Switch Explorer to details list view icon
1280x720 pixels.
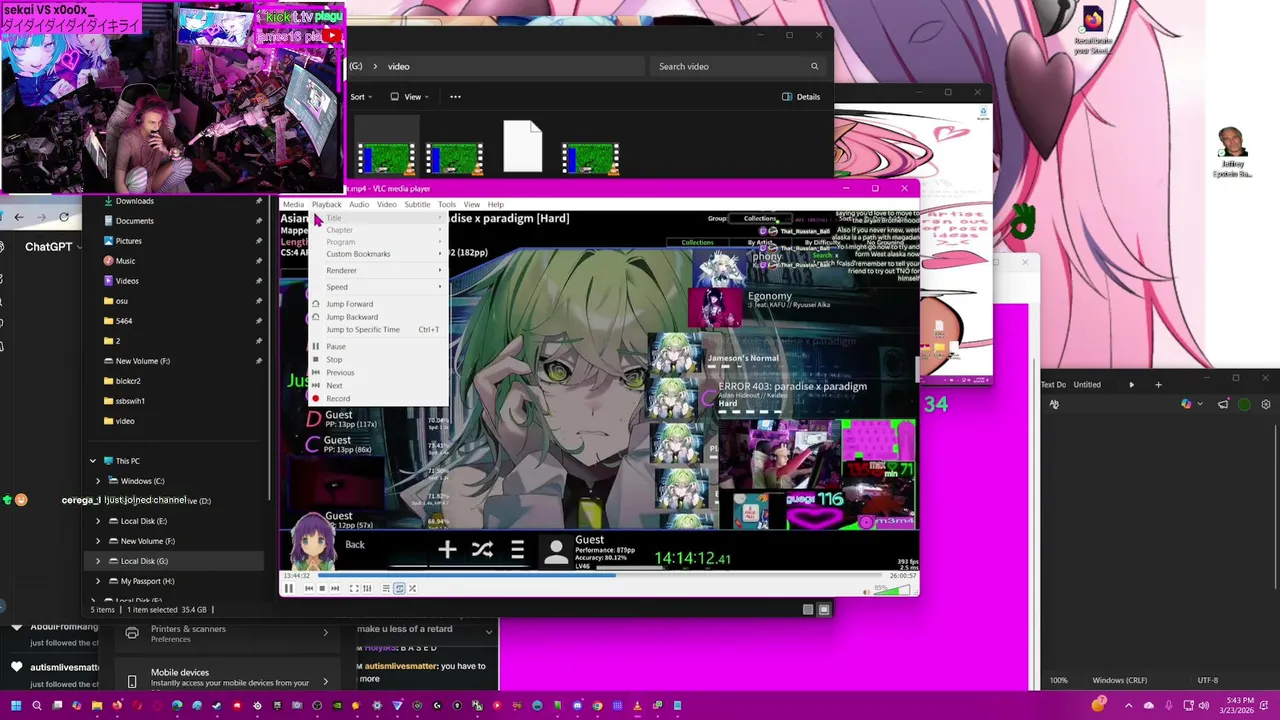[808, 609]
